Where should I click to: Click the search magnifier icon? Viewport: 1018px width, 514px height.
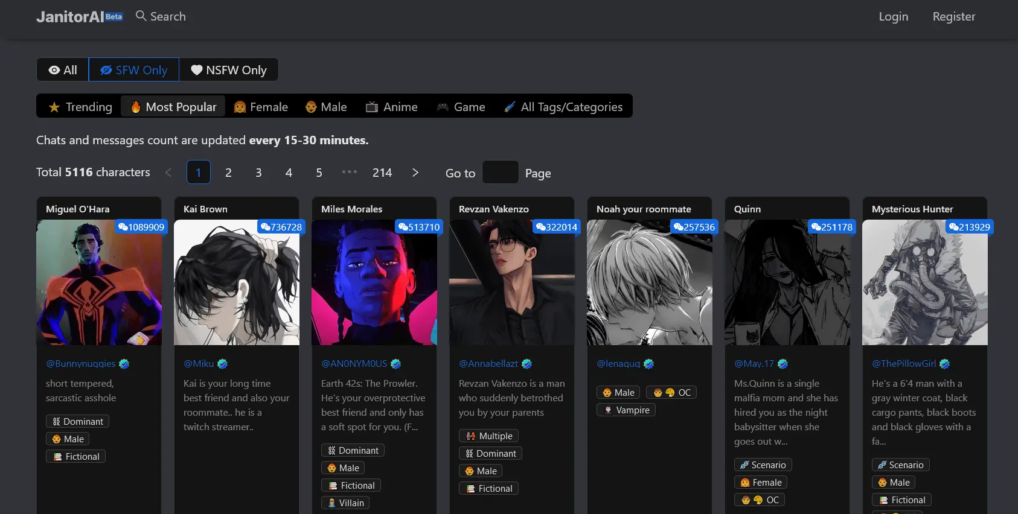click(x=141, y=16)
